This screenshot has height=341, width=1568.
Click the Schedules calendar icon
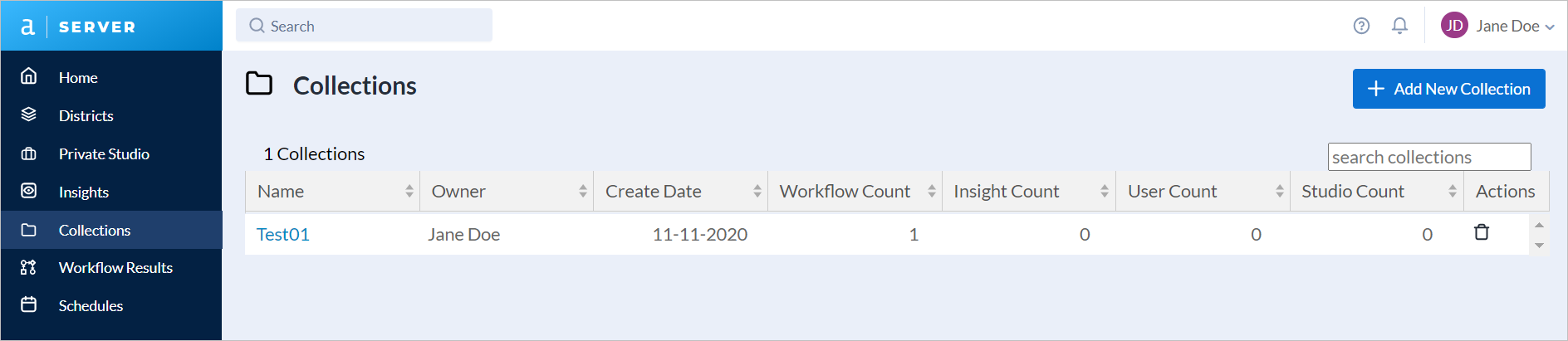[29, 304]
